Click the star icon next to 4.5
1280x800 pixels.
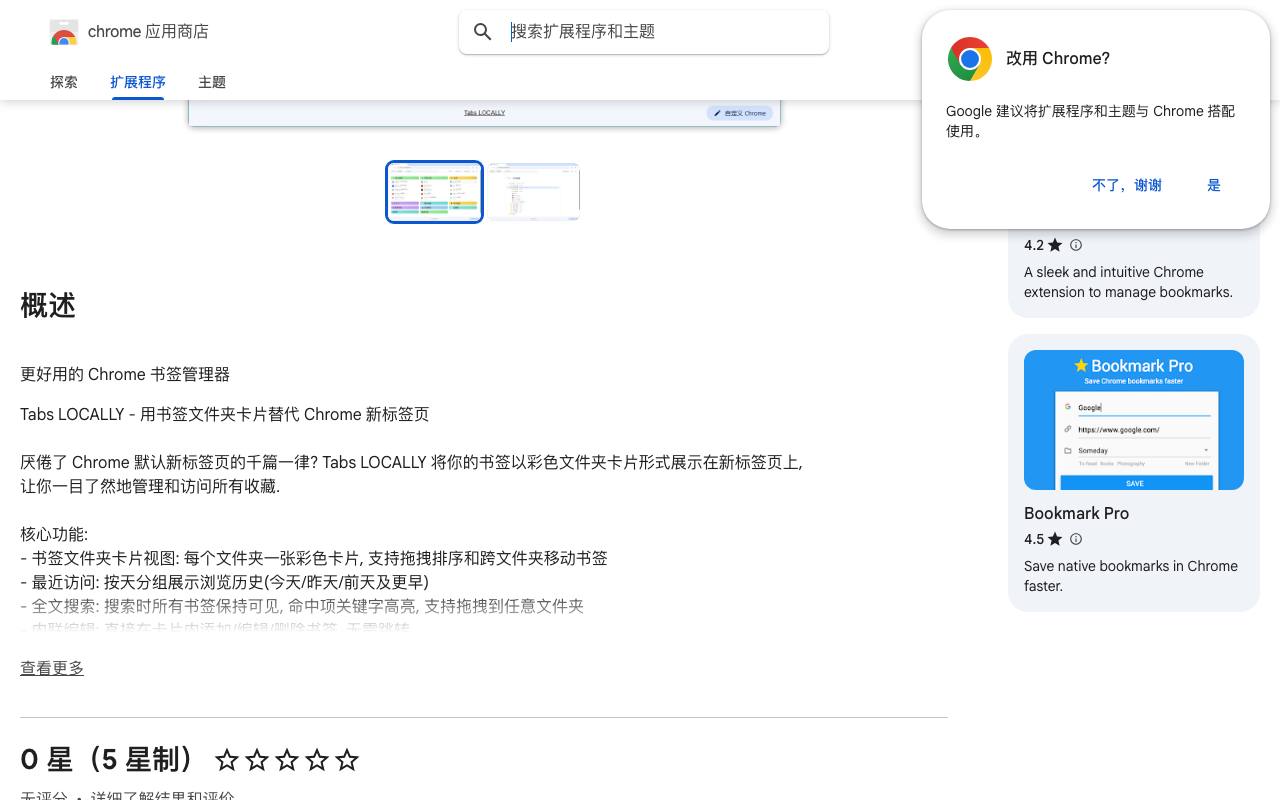(x=1055, y=539)
